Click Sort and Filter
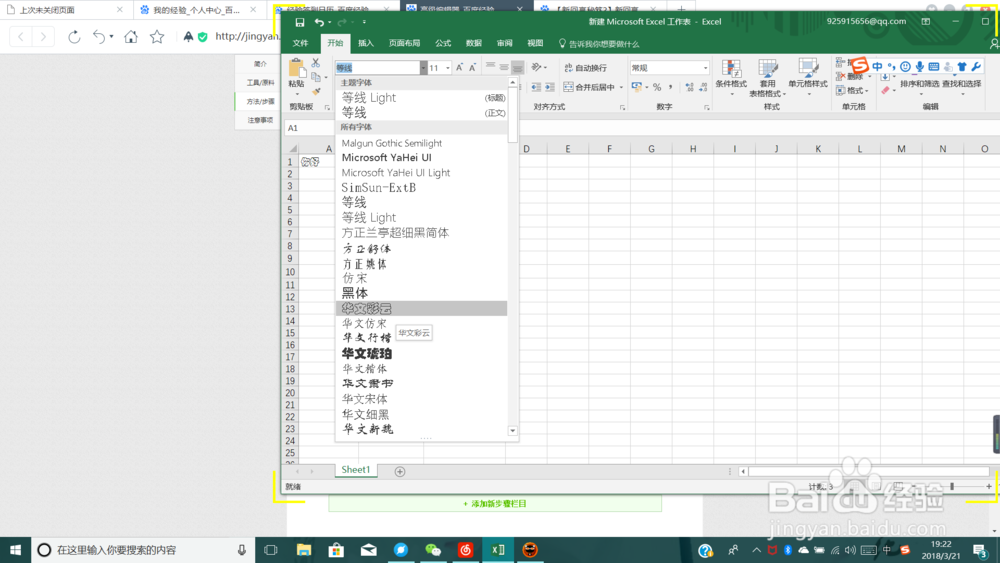The image size is (1000, 563). click(919, 84)
